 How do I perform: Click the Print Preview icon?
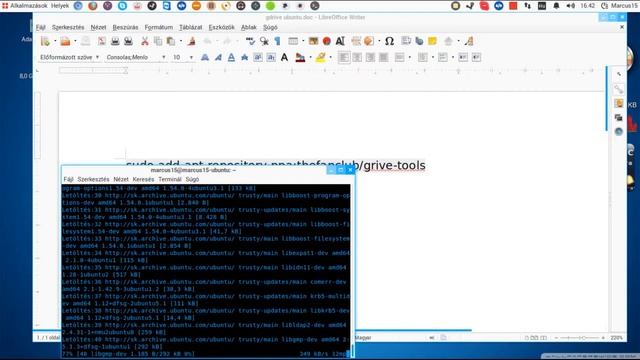[128, 41]
